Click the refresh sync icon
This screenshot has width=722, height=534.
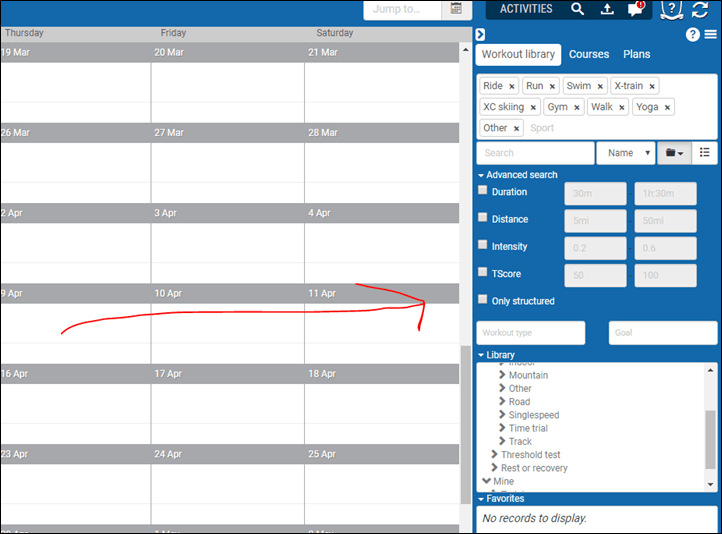point(700,9)
